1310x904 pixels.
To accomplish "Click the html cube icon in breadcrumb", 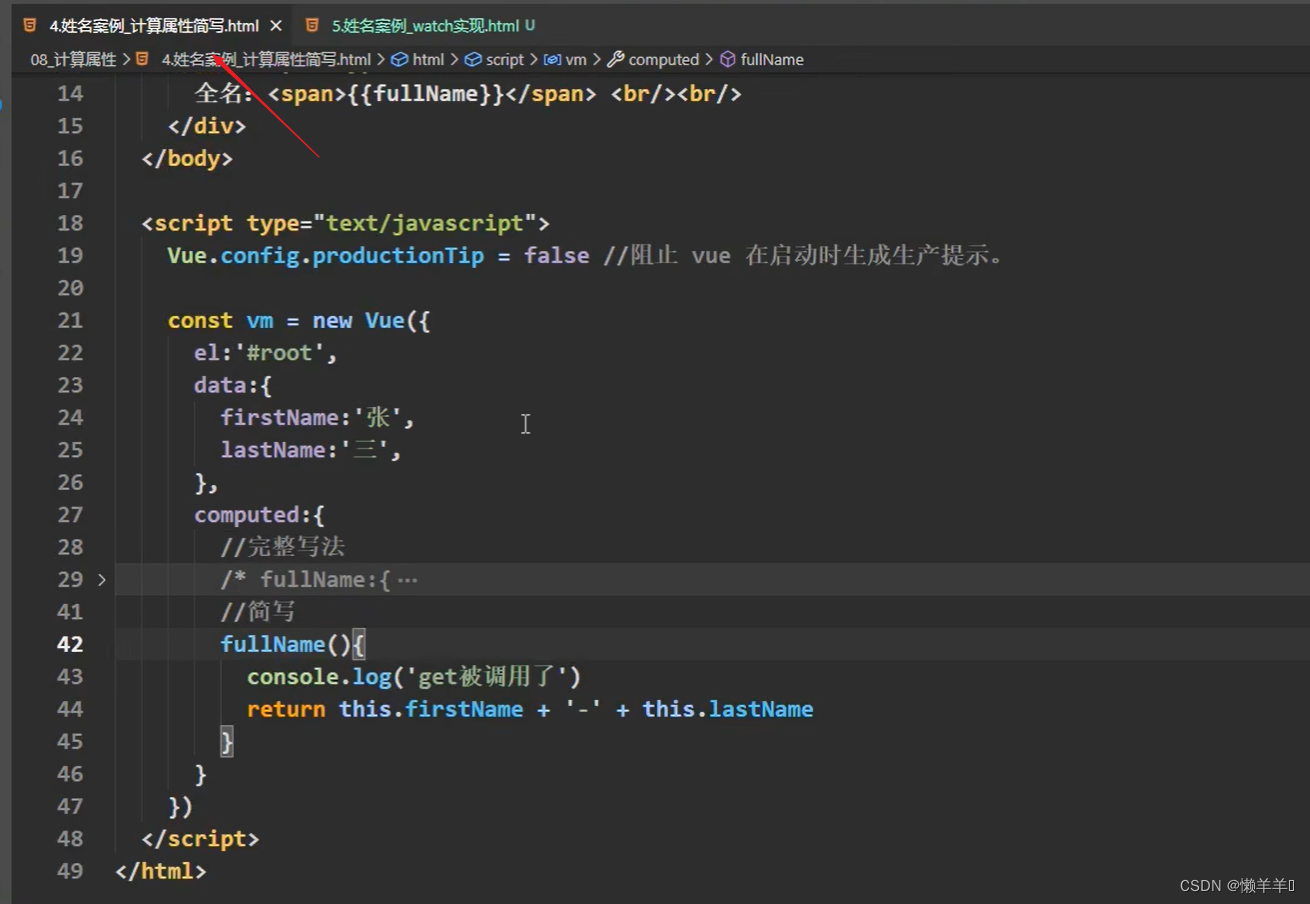I will point(400,60).
